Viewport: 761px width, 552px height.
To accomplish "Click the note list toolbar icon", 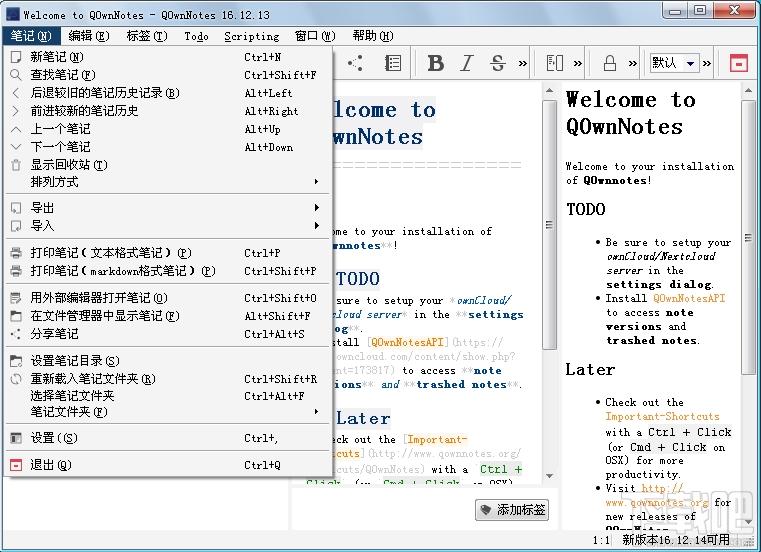I will [393, 63].
